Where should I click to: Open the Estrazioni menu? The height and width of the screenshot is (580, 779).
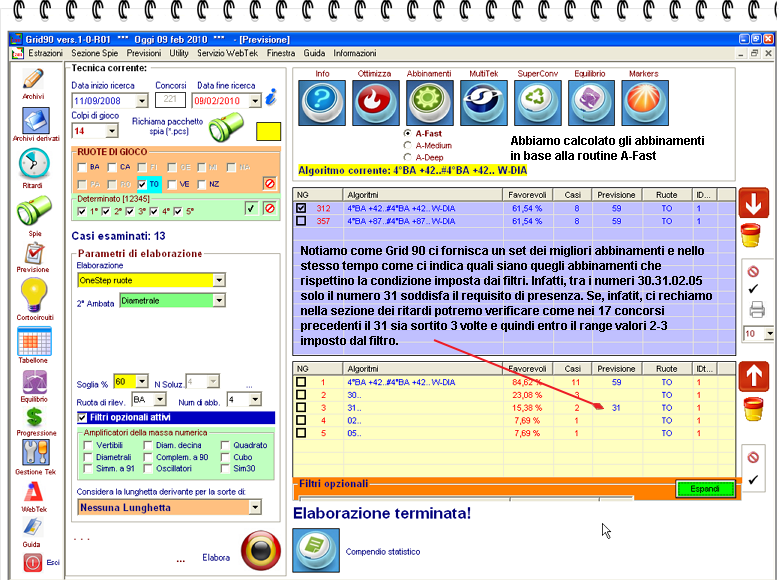coord(45,53)
